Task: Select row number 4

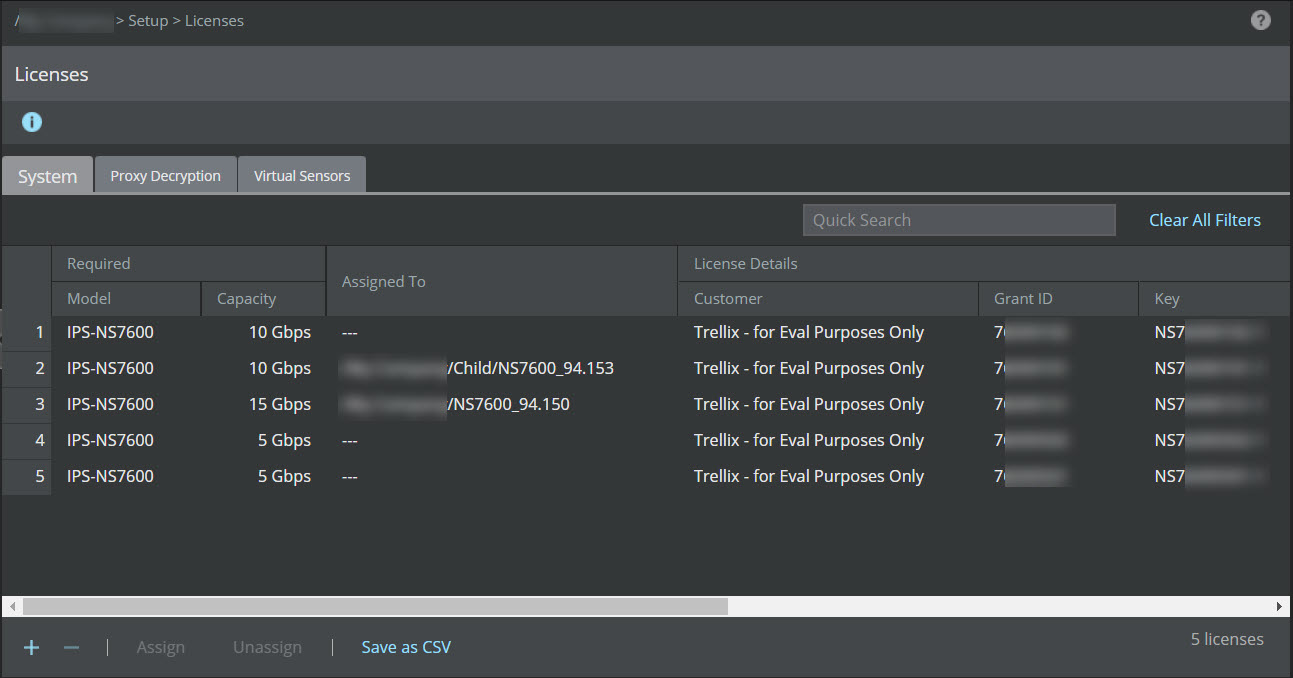Action: click(x=27, y=440)
